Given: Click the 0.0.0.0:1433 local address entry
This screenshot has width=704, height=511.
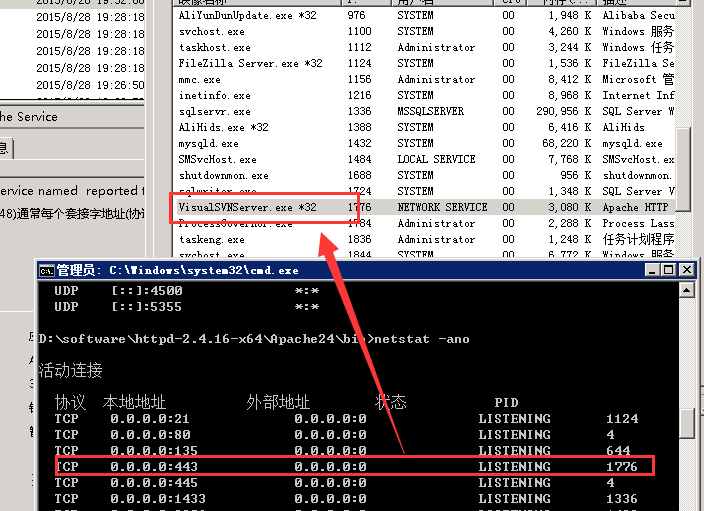Looking at the screenshot, I should [158, 498].
